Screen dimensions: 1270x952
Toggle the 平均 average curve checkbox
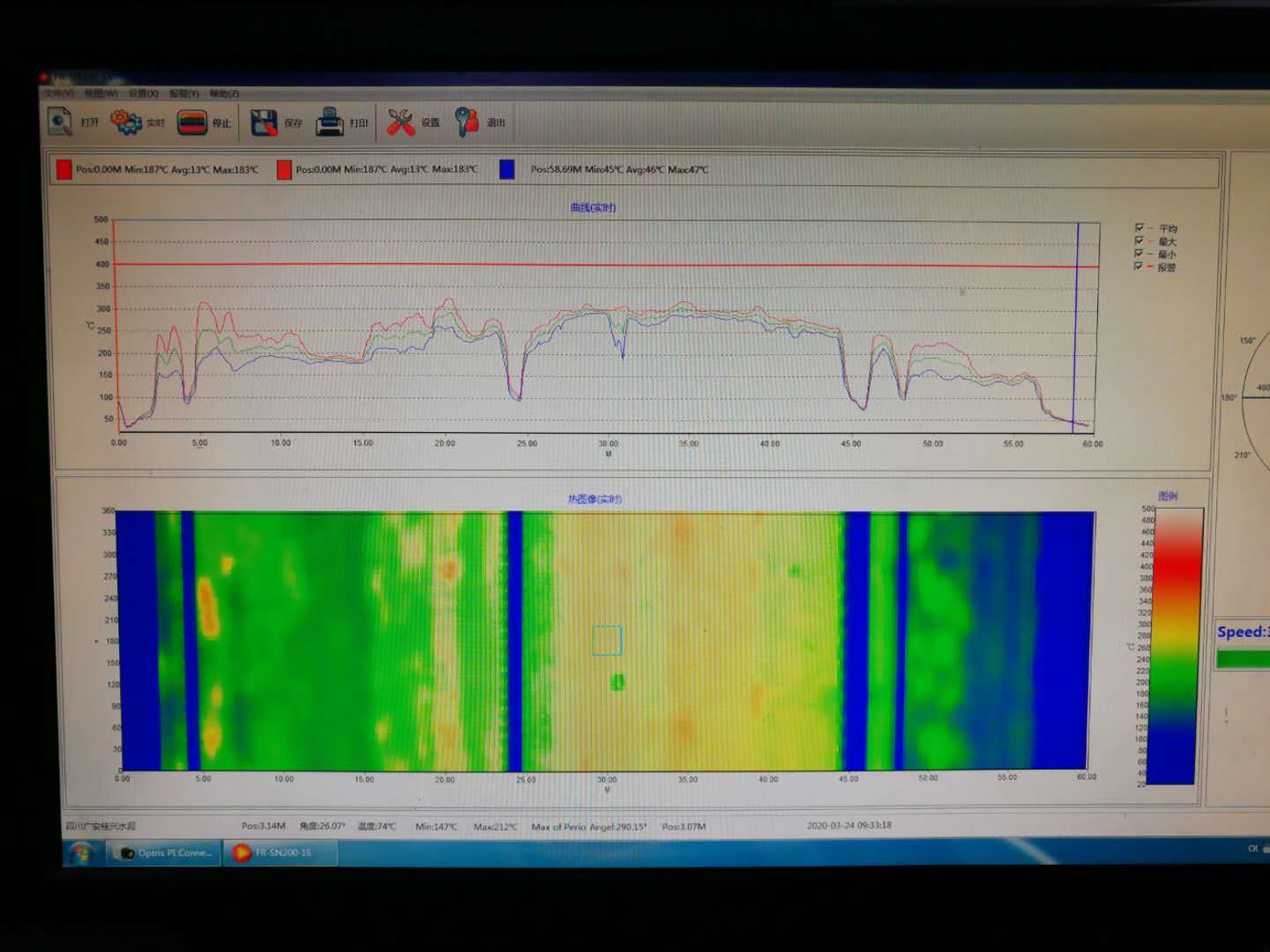click(x=1139, y=227)
